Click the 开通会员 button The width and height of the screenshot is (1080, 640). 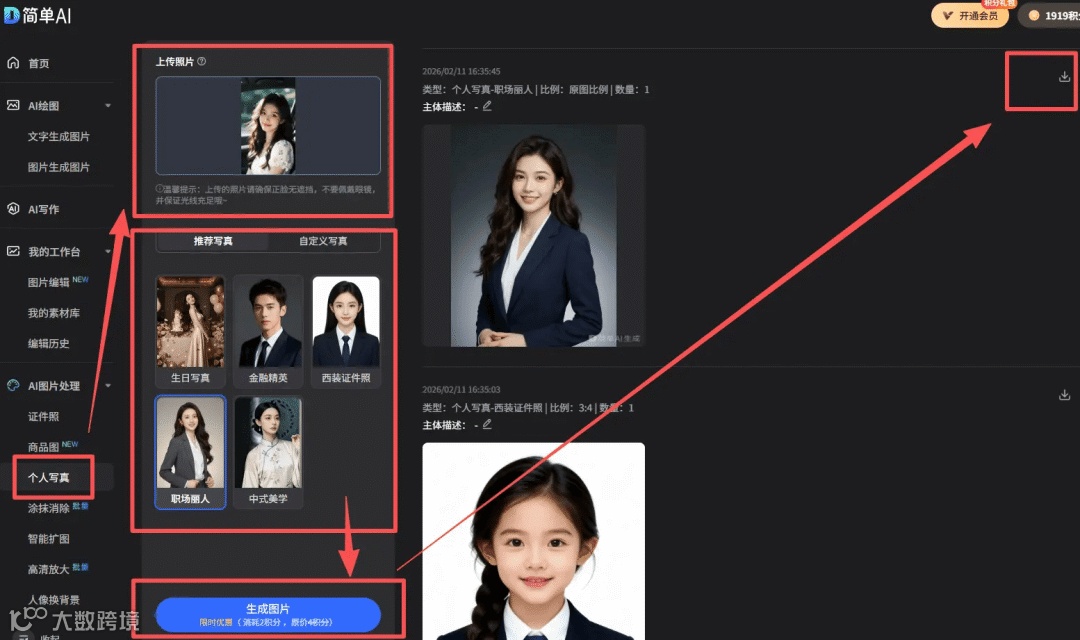tap(970, 15)
